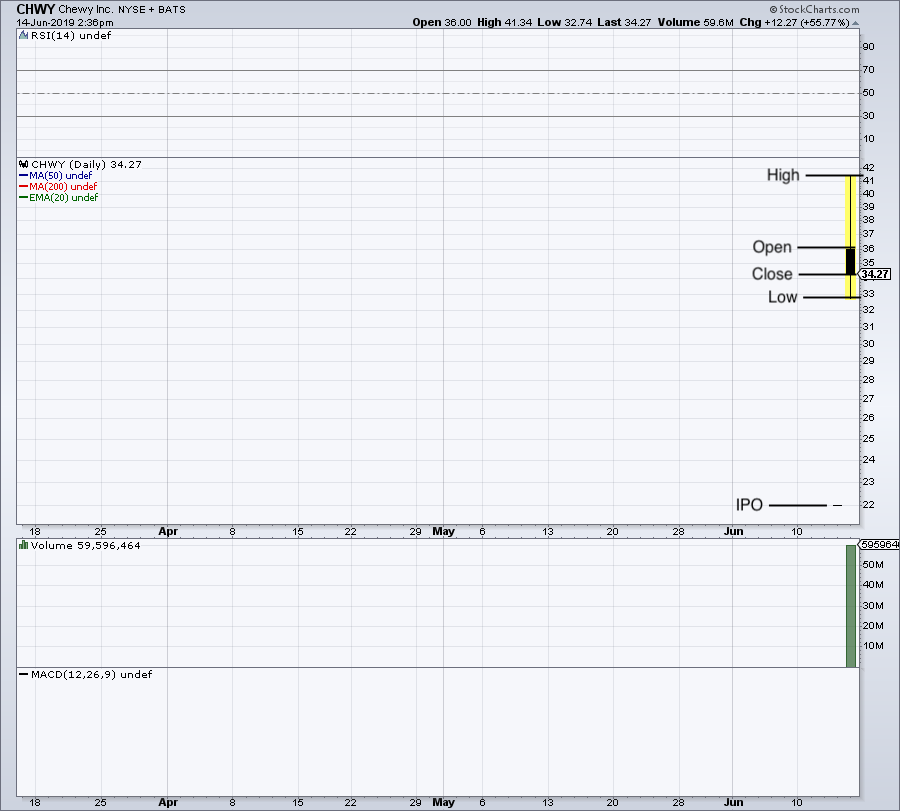Click the StockCharts.com copyright link

click(x=814, y=9)
